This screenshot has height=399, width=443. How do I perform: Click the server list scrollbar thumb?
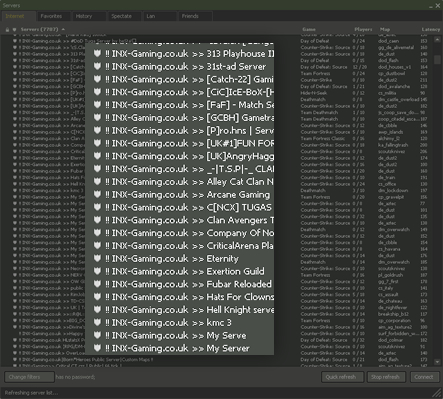click(437, 60)
